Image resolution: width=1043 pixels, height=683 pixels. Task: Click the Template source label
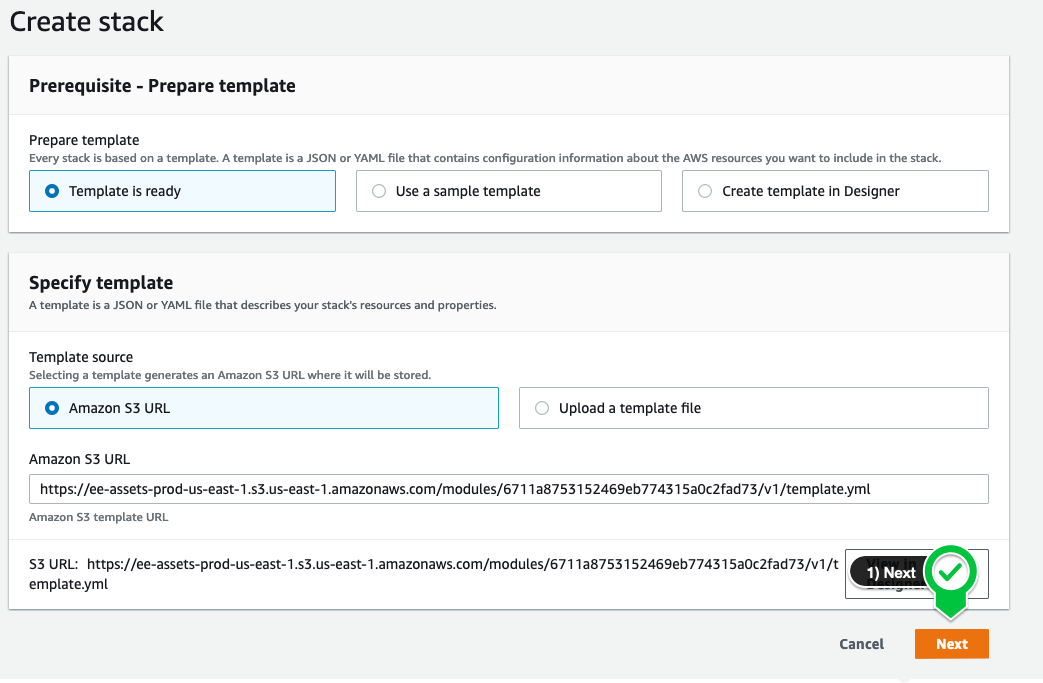click(x=81, y=357)
